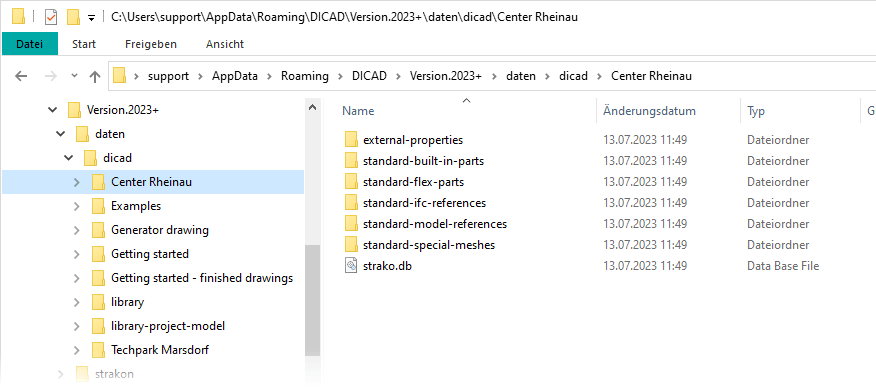
Task: Click the Properties checkmark icon in title bar
Action: [x=51, y=17]
